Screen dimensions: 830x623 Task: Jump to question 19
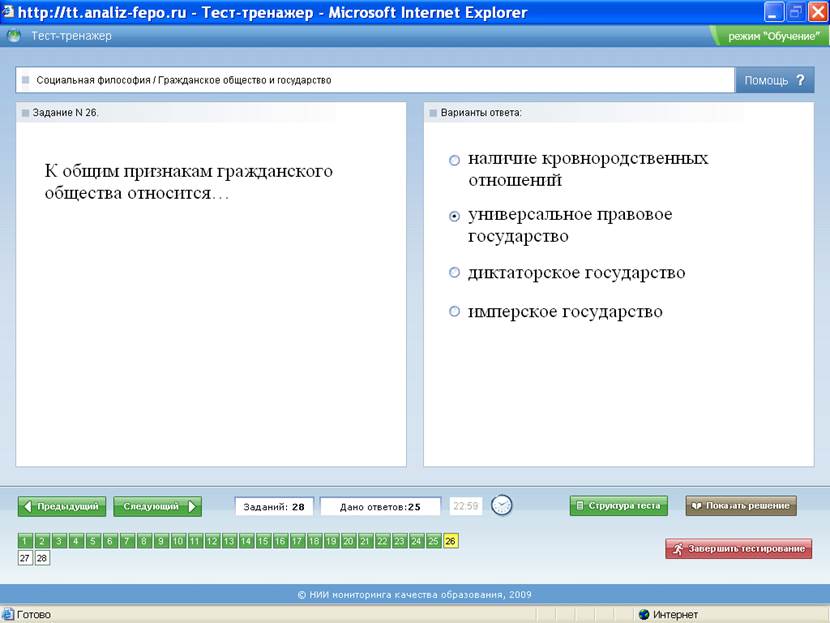pos(331,541)
